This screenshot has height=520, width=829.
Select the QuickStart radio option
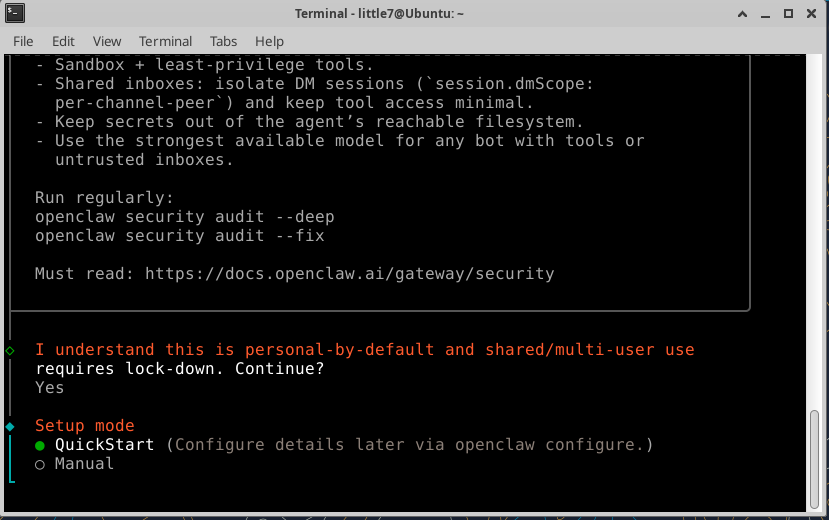[x=40, y=445]
